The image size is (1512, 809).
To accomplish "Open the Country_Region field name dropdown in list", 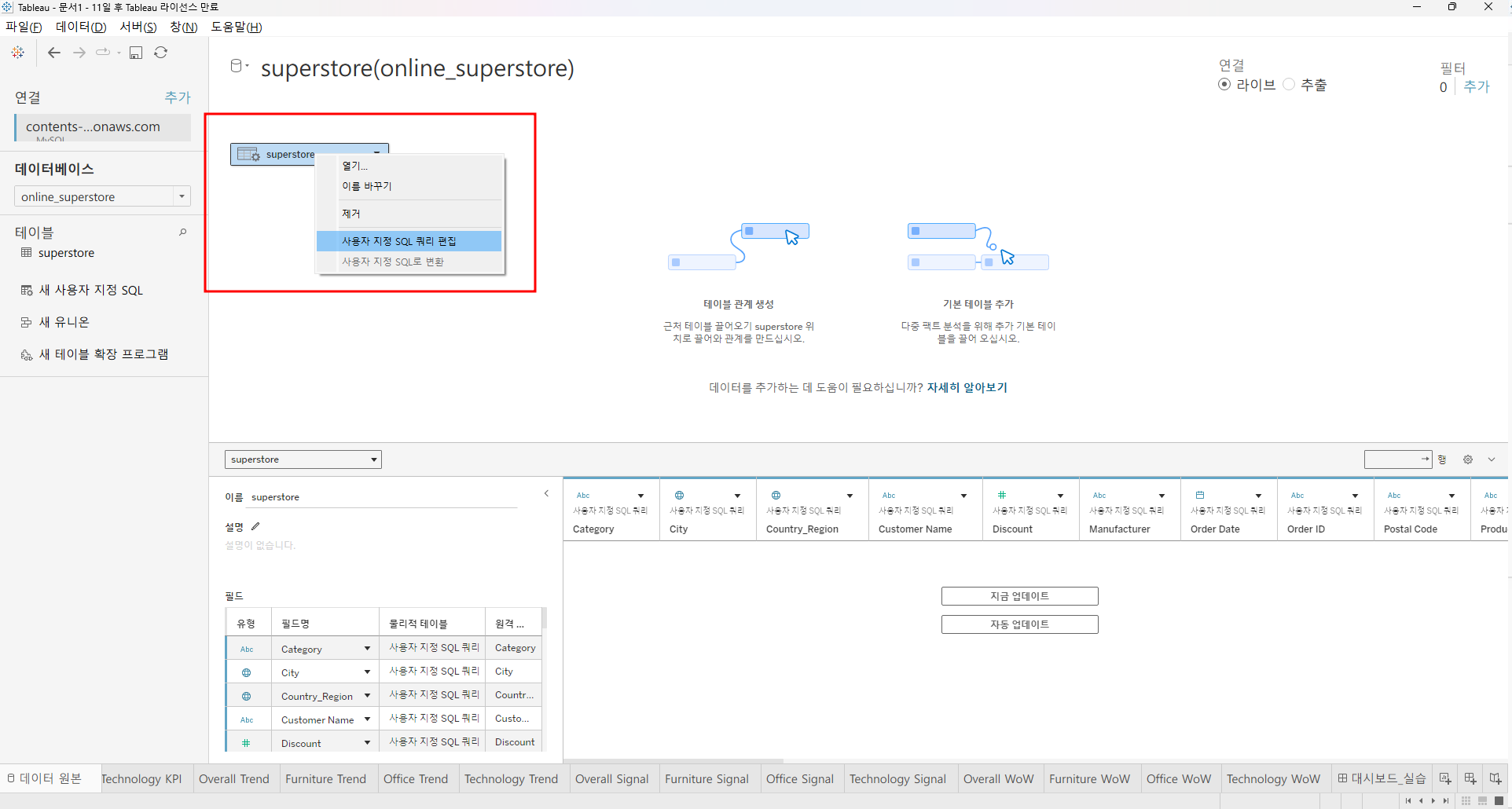I will coord(367,696).
